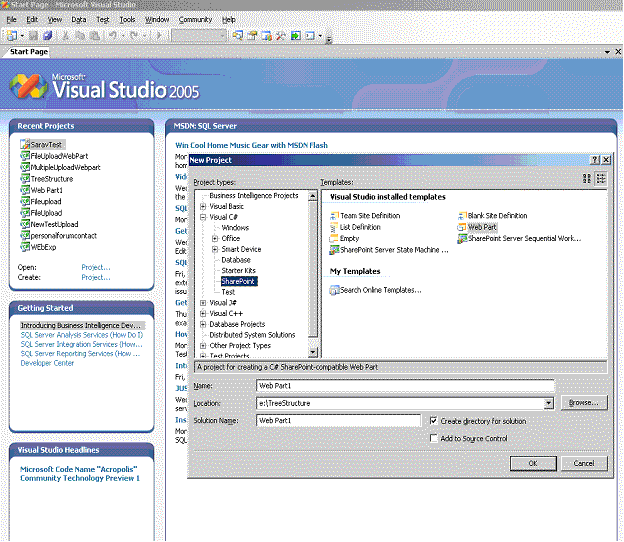This screenshot has width=624, height=542.
Task: Click the New Project toolbar icon
Action: [x=11, y=36]
